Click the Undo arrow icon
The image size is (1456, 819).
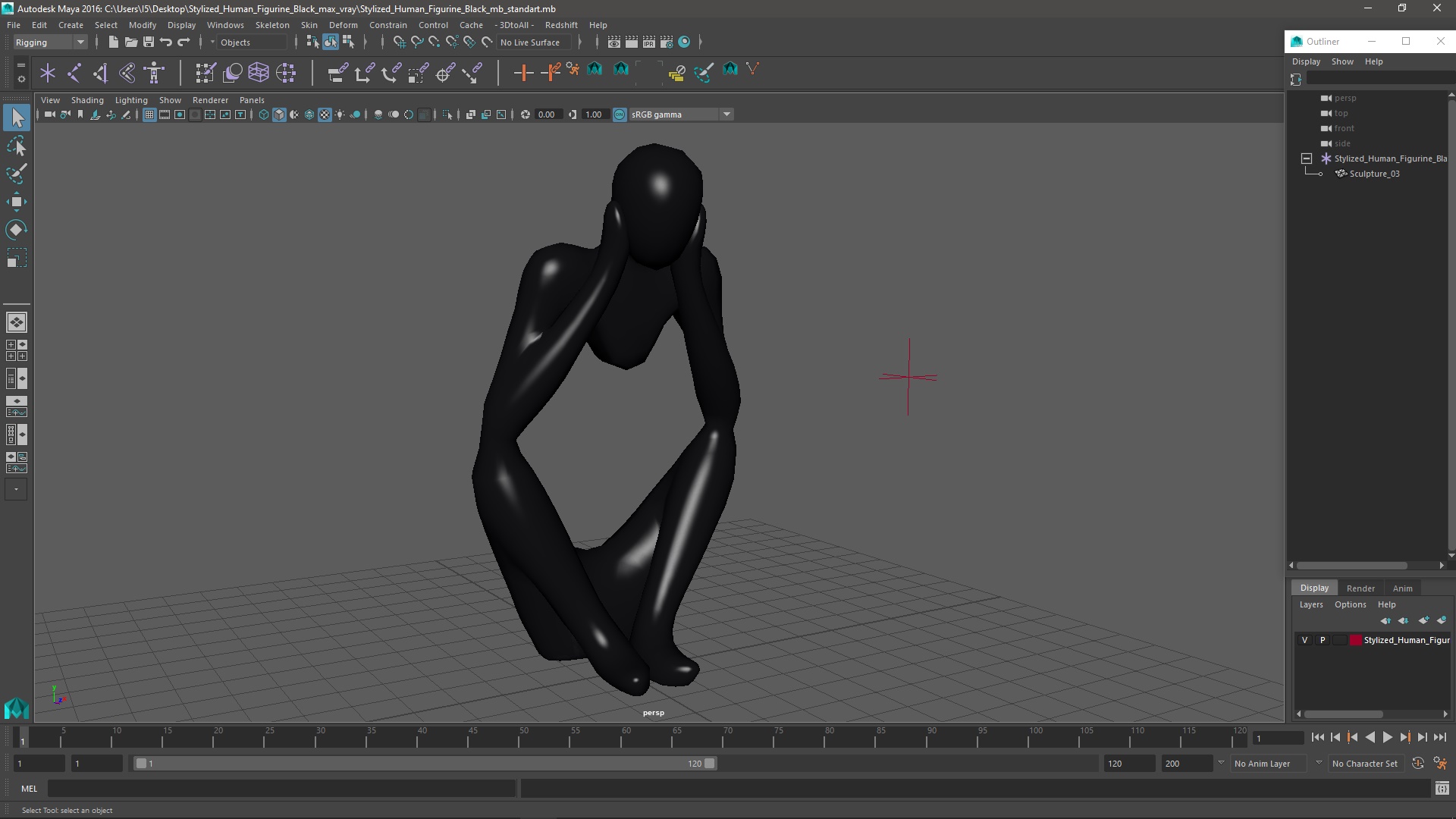(166, 42)
